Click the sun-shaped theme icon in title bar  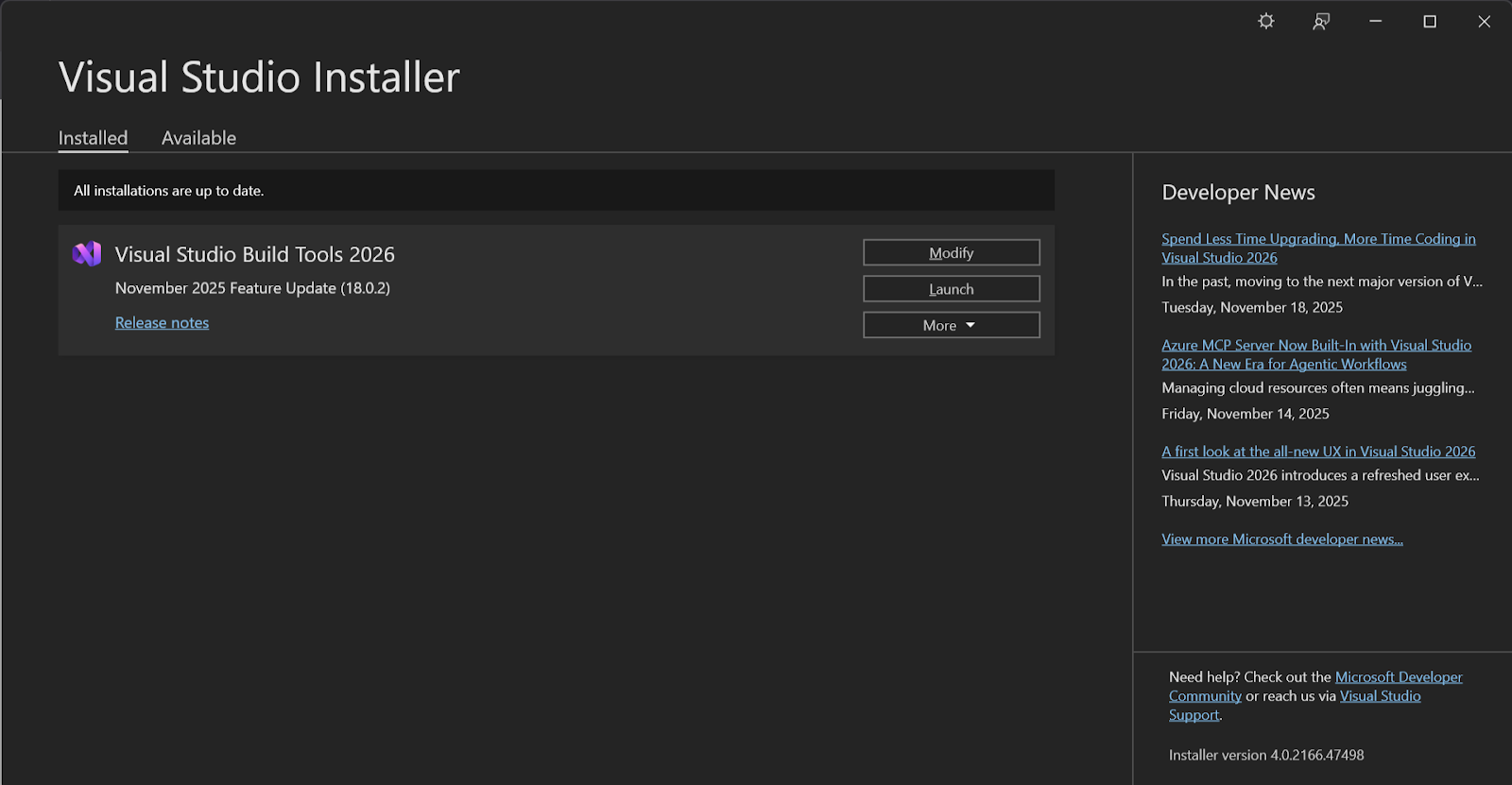coord(1266,22)
